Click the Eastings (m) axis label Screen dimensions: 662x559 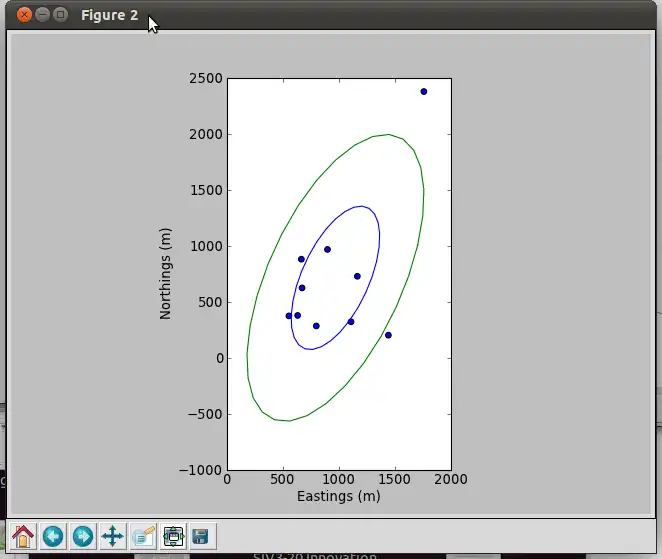click(x=339, y=496)
